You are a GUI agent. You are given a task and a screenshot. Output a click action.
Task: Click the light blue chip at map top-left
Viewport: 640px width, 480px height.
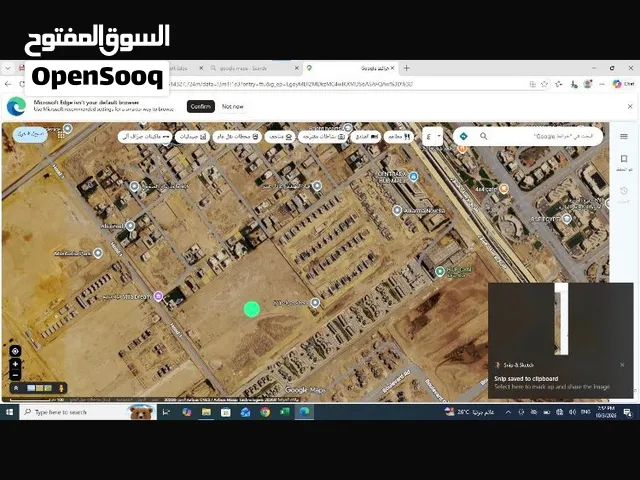(30, 134)
